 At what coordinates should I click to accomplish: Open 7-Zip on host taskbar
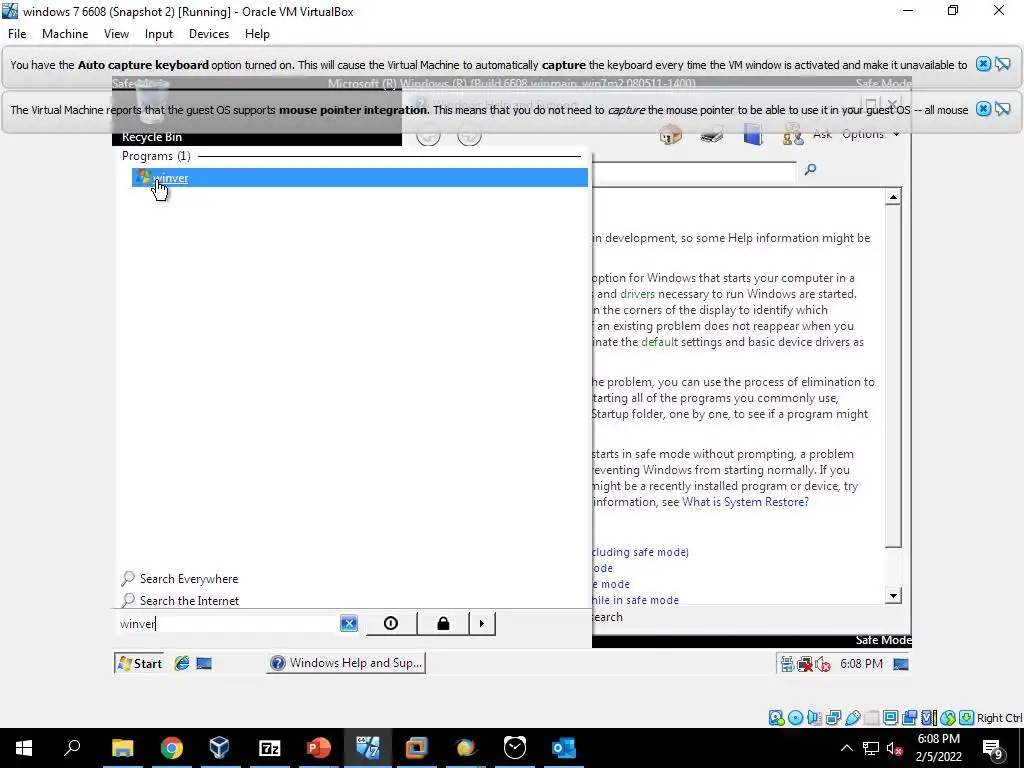click(x=270, y=748)
